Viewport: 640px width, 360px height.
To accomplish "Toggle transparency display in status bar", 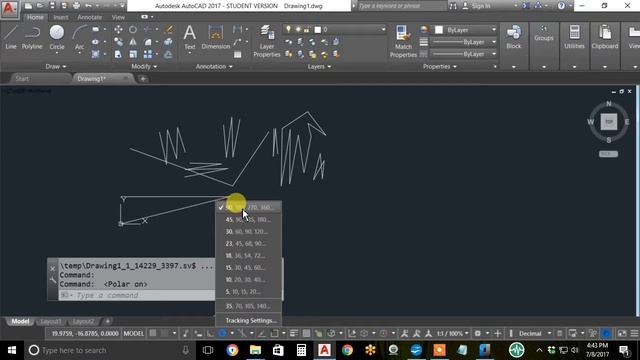I will click(306, 333).
